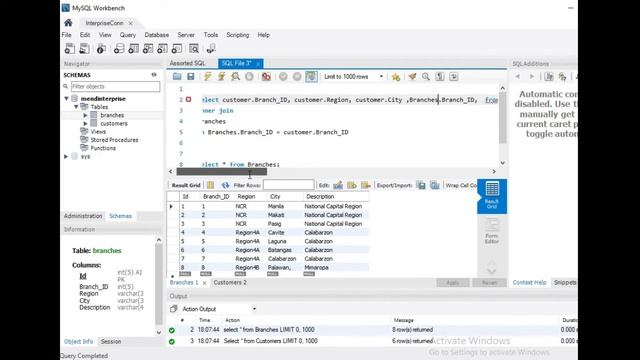Expand the sys schema node
640x360 pixels.
66,156
